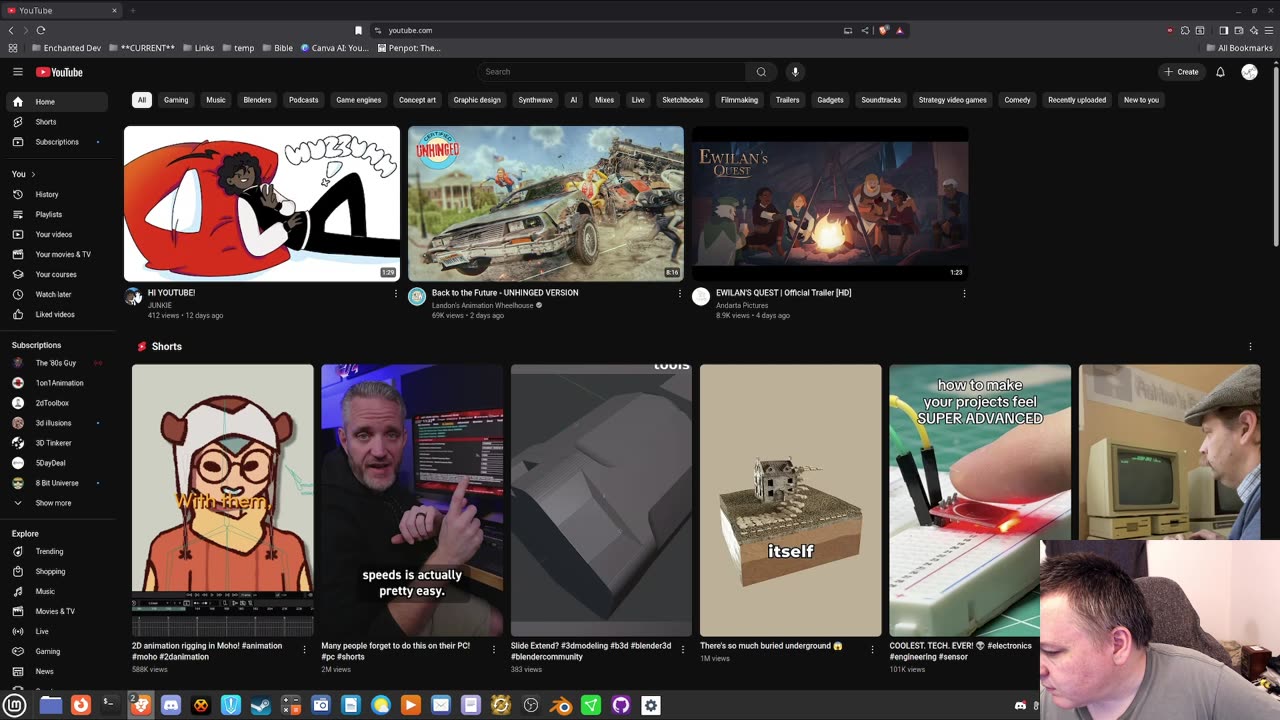This screenshot has height=720, width=1280.
Task: Reload the page
Action: pos(41,30)
